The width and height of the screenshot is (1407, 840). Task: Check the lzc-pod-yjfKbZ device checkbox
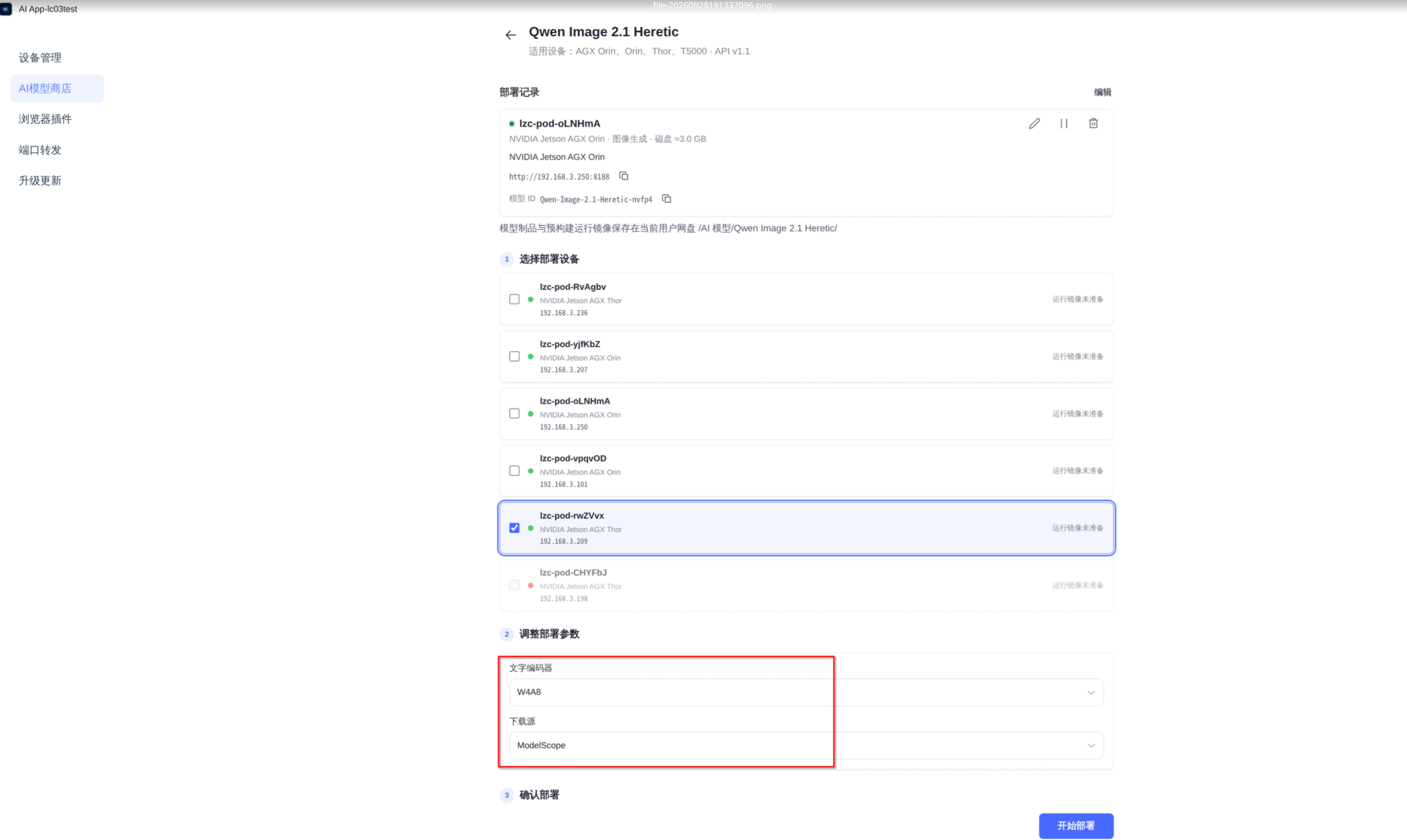[x=514, y=356]
